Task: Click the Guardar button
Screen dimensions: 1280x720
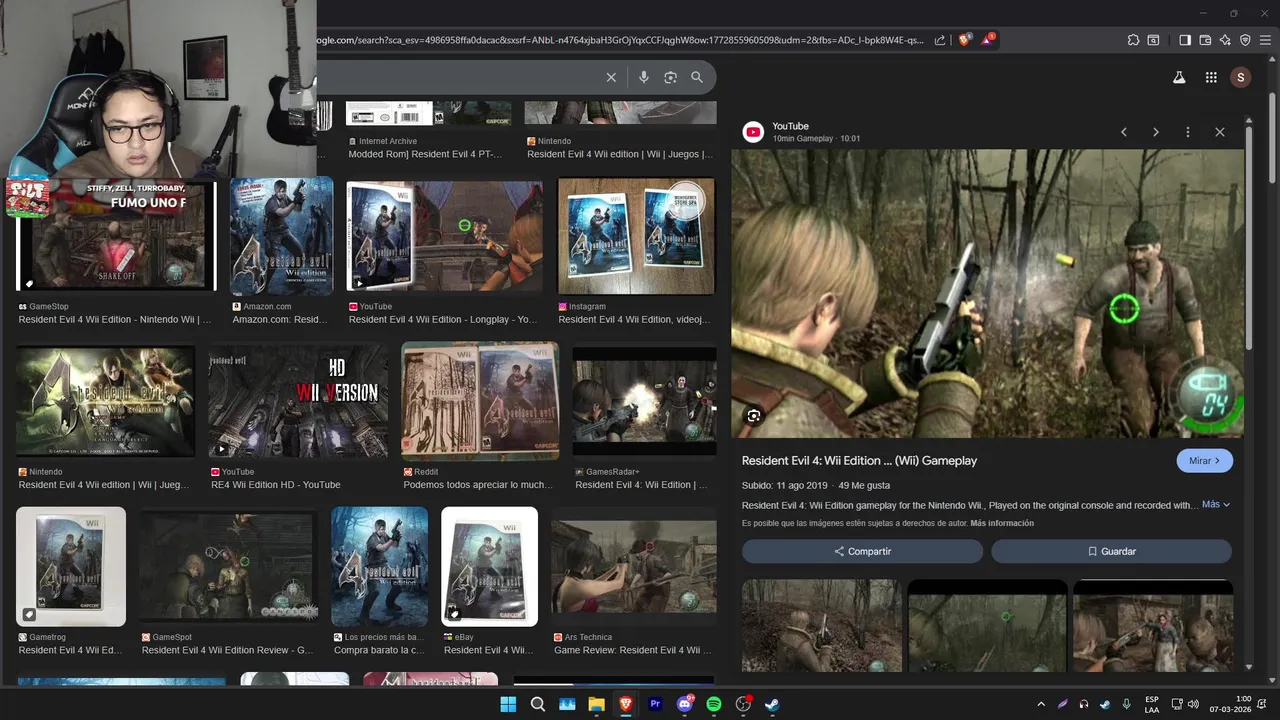Action: pos(1111,551)
